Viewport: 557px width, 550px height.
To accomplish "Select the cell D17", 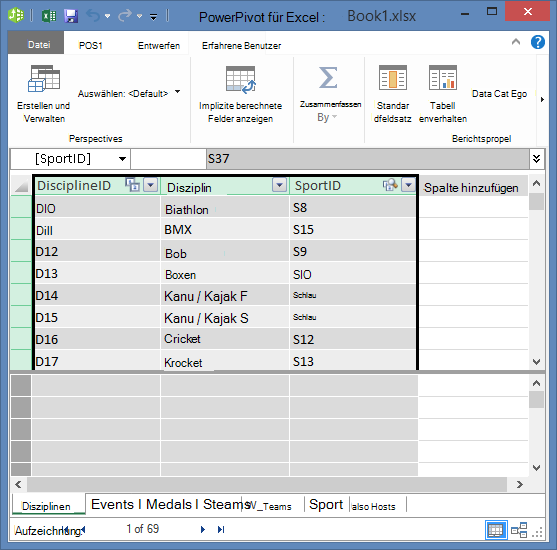I will [97, 361].
